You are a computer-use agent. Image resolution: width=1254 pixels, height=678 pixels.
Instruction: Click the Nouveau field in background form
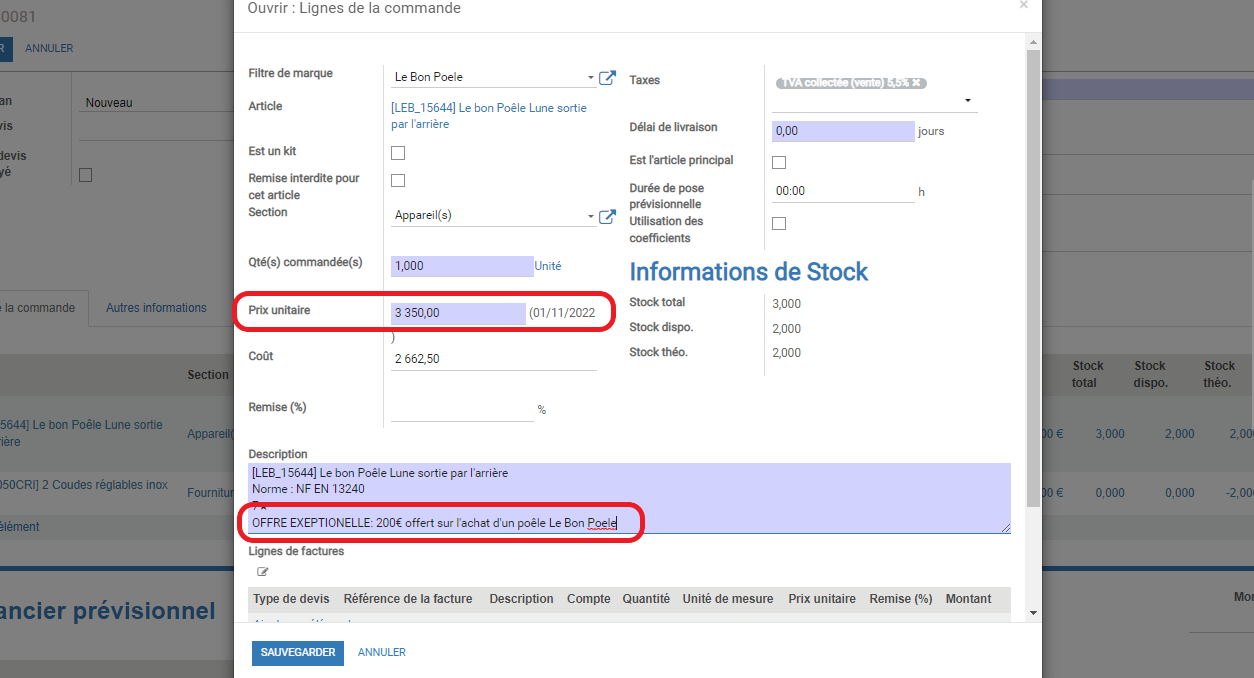(x=154, y=103)
